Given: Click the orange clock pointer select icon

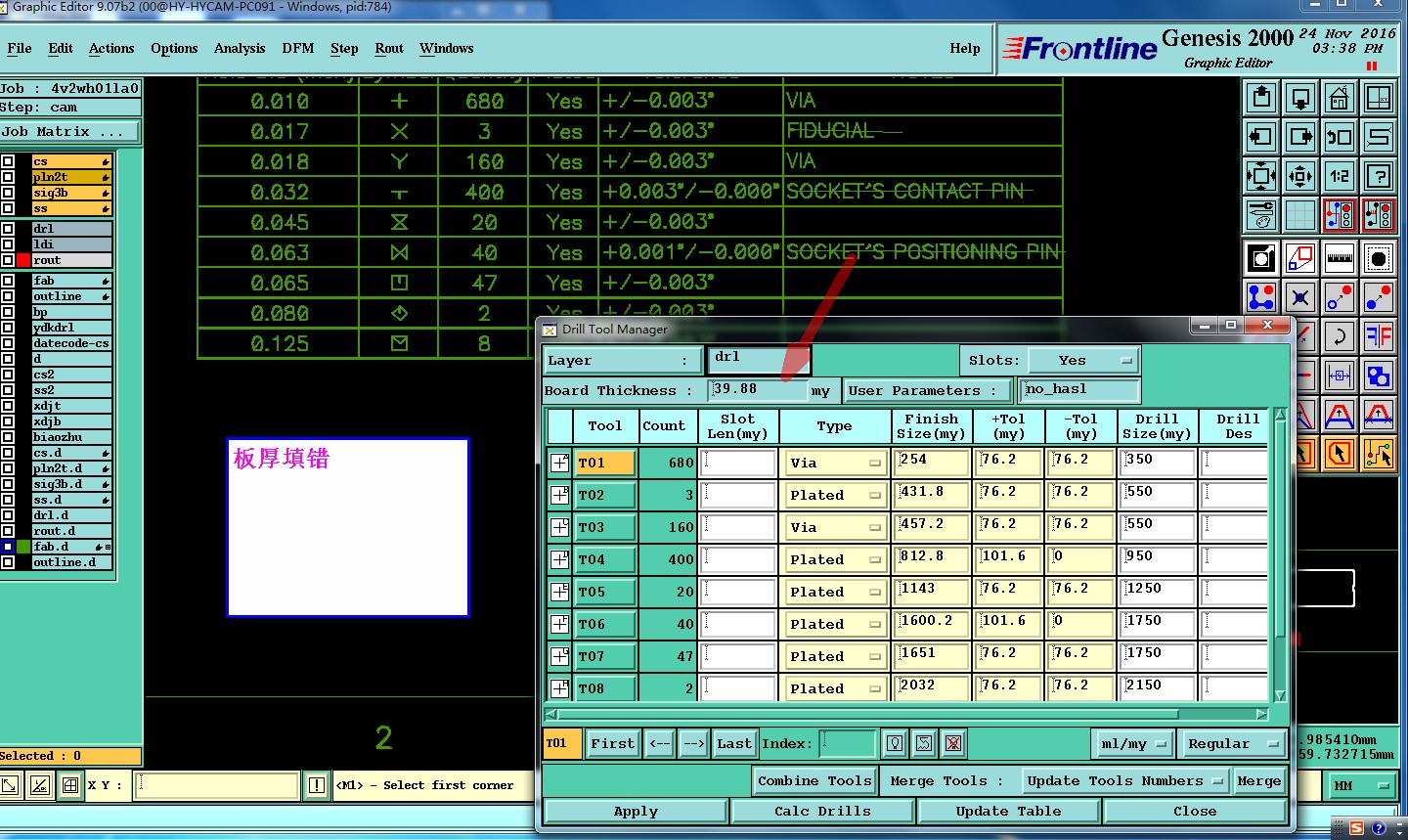Looking at the screenshot, I should click(x=1340, y=453).
